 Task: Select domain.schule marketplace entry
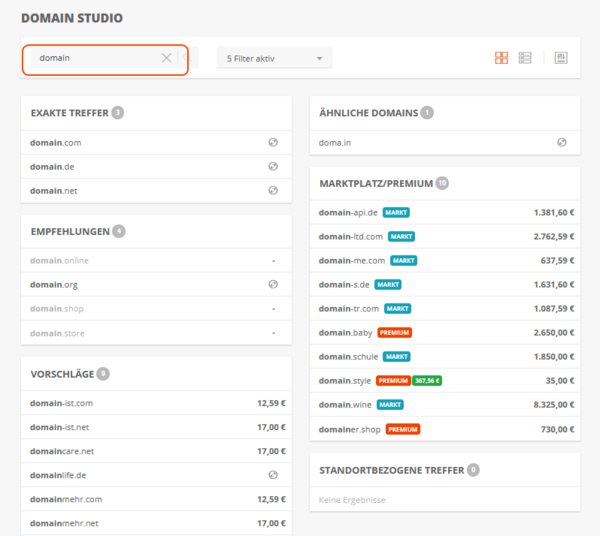[445, 357]
